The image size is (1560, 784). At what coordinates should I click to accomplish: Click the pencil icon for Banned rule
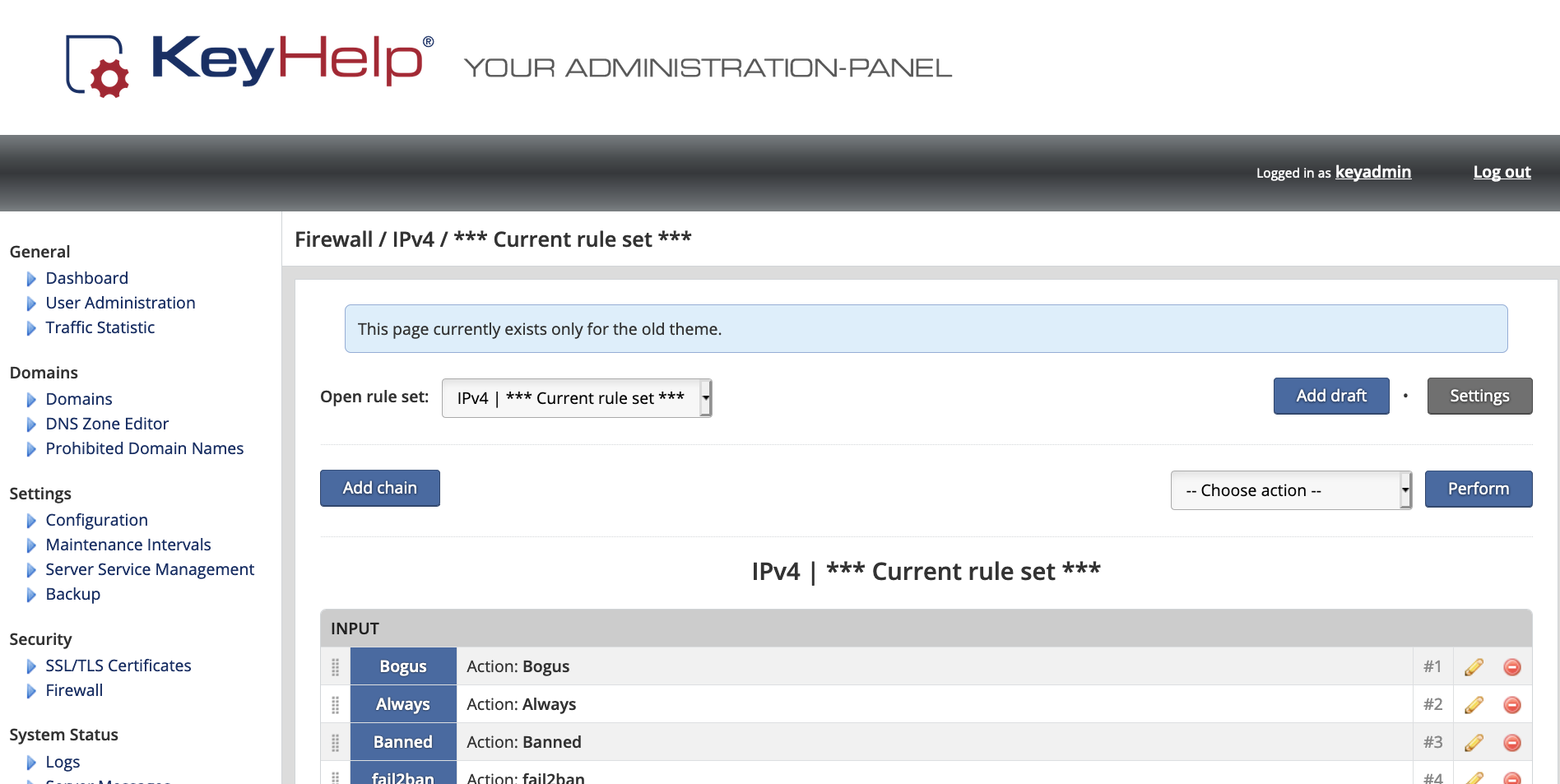[x=1474, y=743]
